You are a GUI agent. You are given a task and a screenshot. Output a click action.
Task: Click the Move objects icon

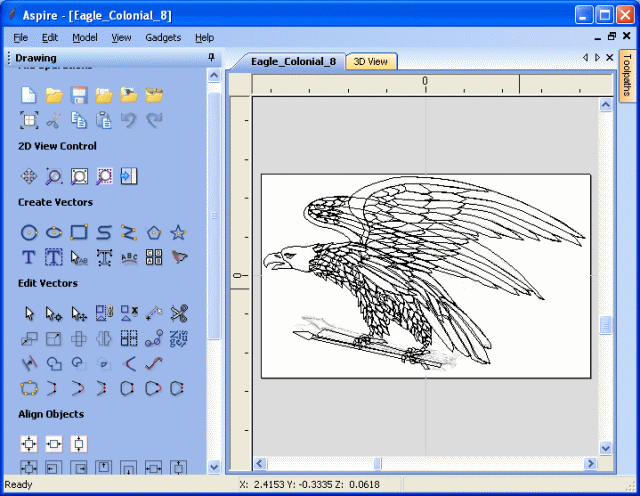(x=29, y=338)
